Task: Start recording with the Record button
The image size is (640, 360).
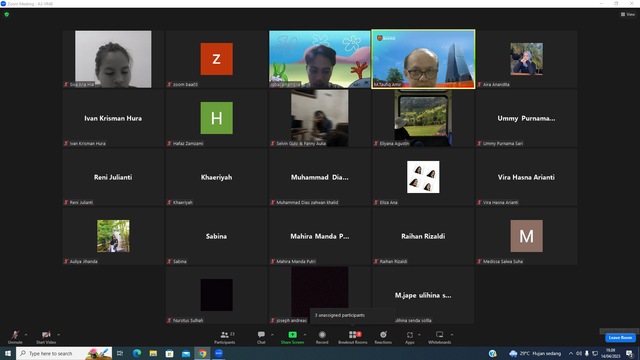Action: click(322, 337)
